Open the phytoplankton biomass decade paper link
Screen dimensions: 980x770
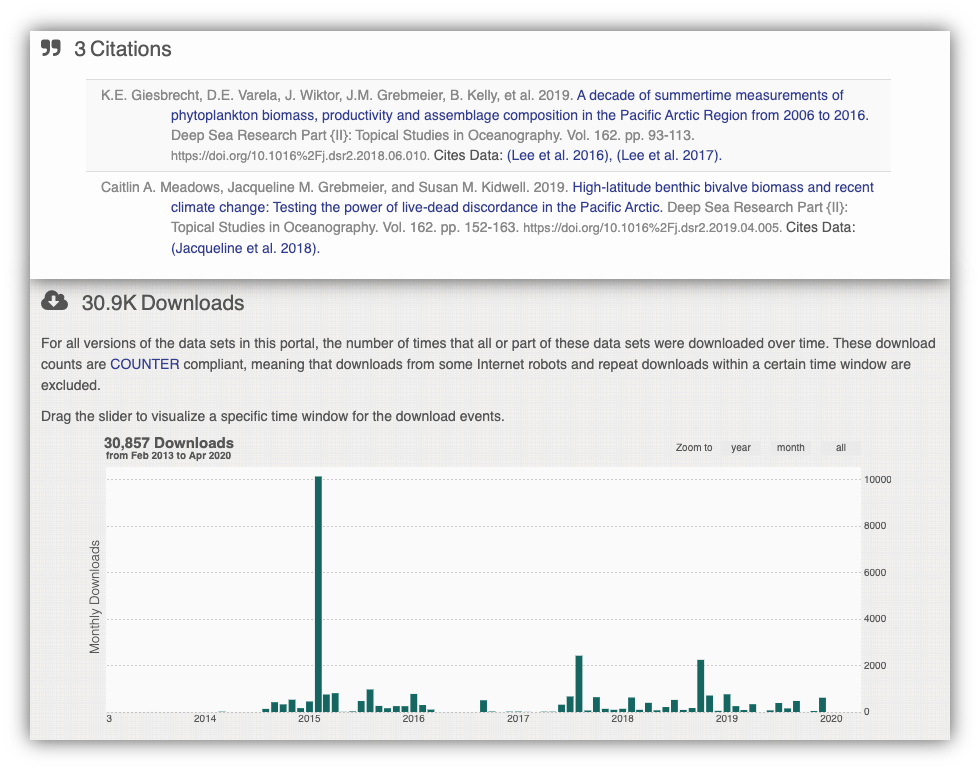519,105
